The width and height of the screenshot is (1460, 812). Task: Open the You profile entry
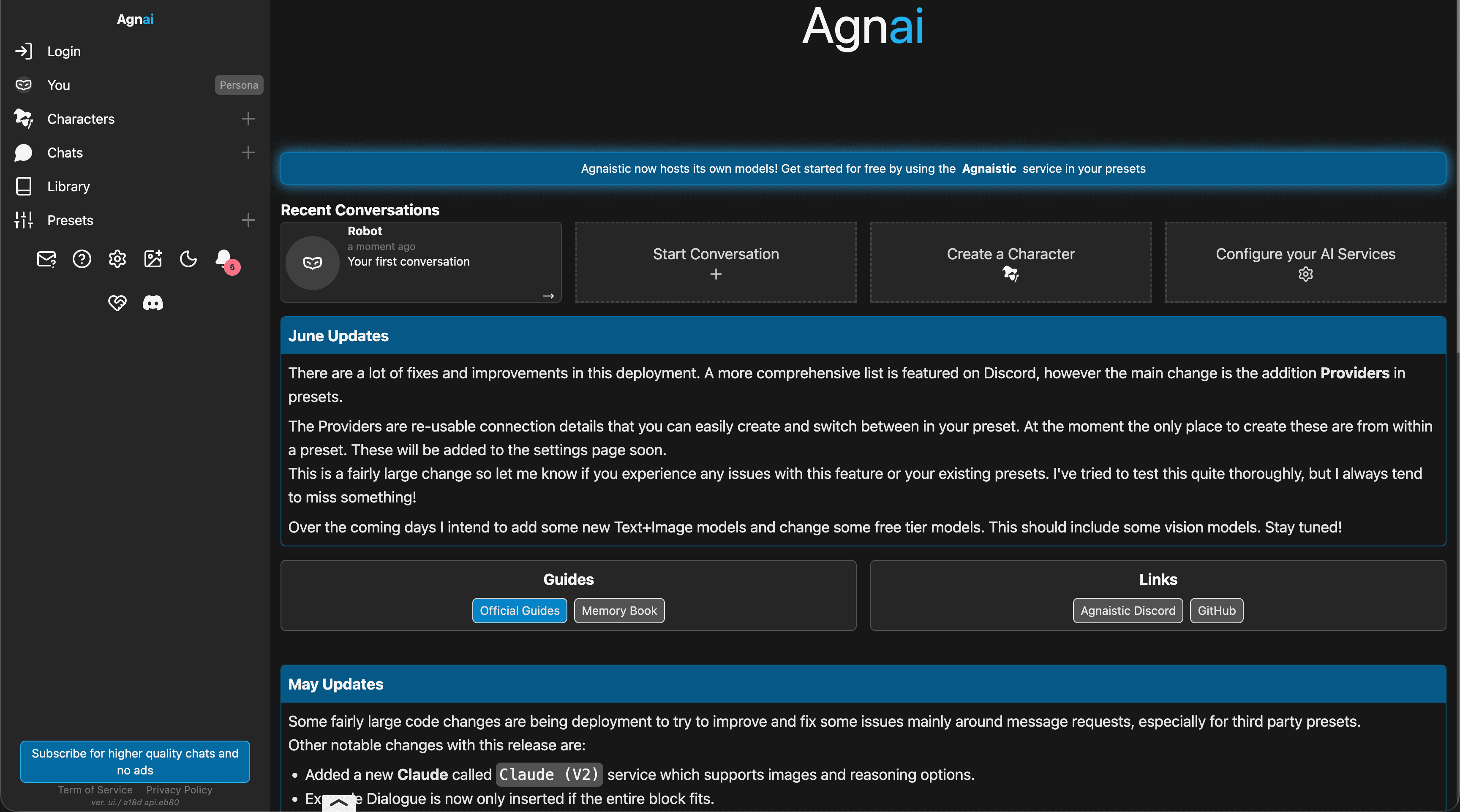point(59,85)
